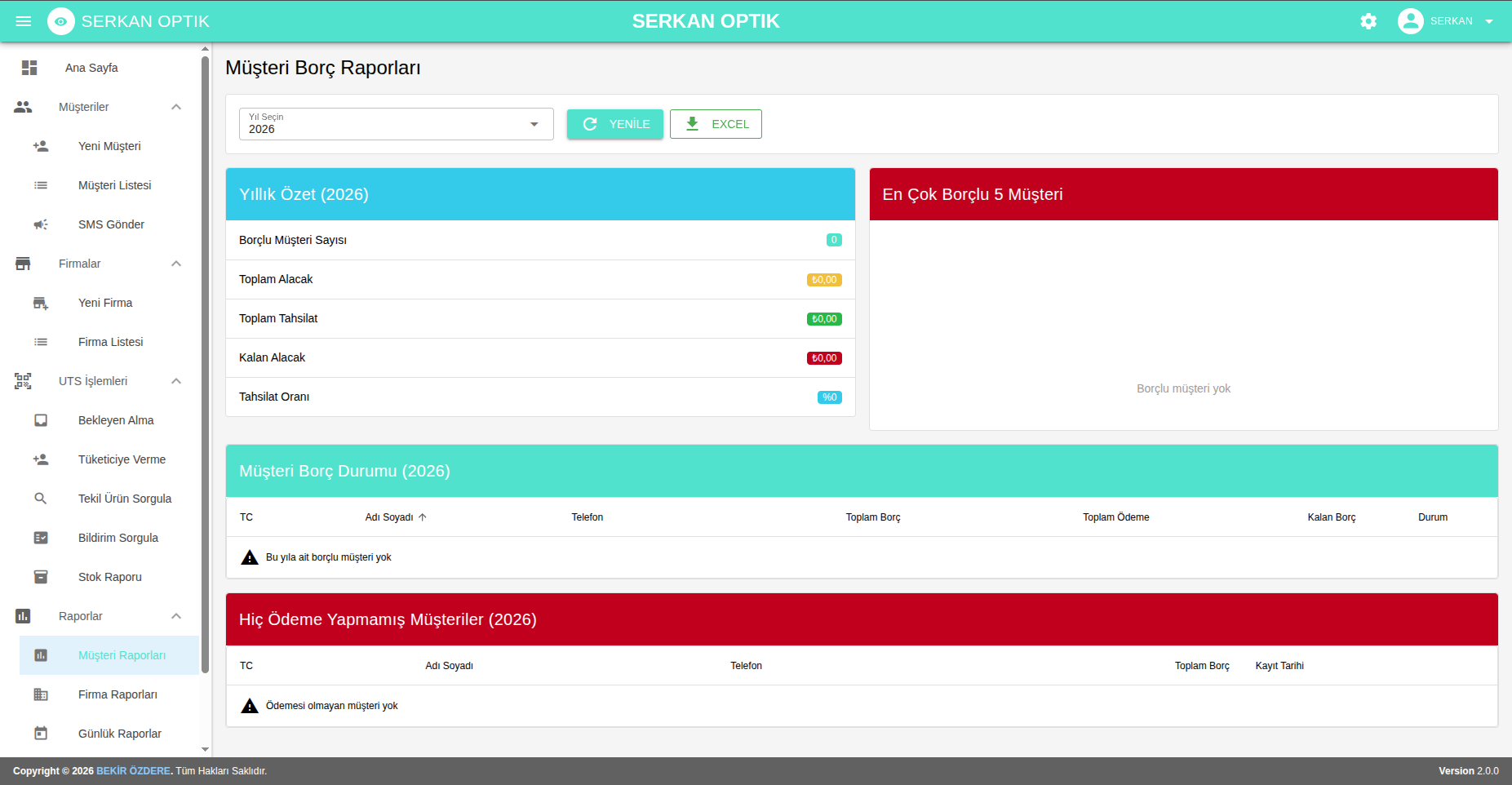Export report with EXCEL button
This screenshot has width=1512, height=785.
pyautogui.click(x=716, y=124)
